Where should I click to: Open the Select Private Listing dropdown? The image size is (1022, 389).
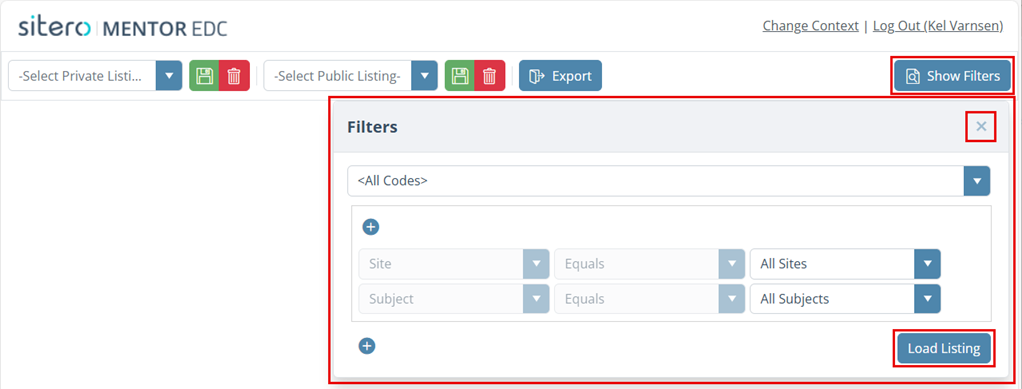(95, 76)
